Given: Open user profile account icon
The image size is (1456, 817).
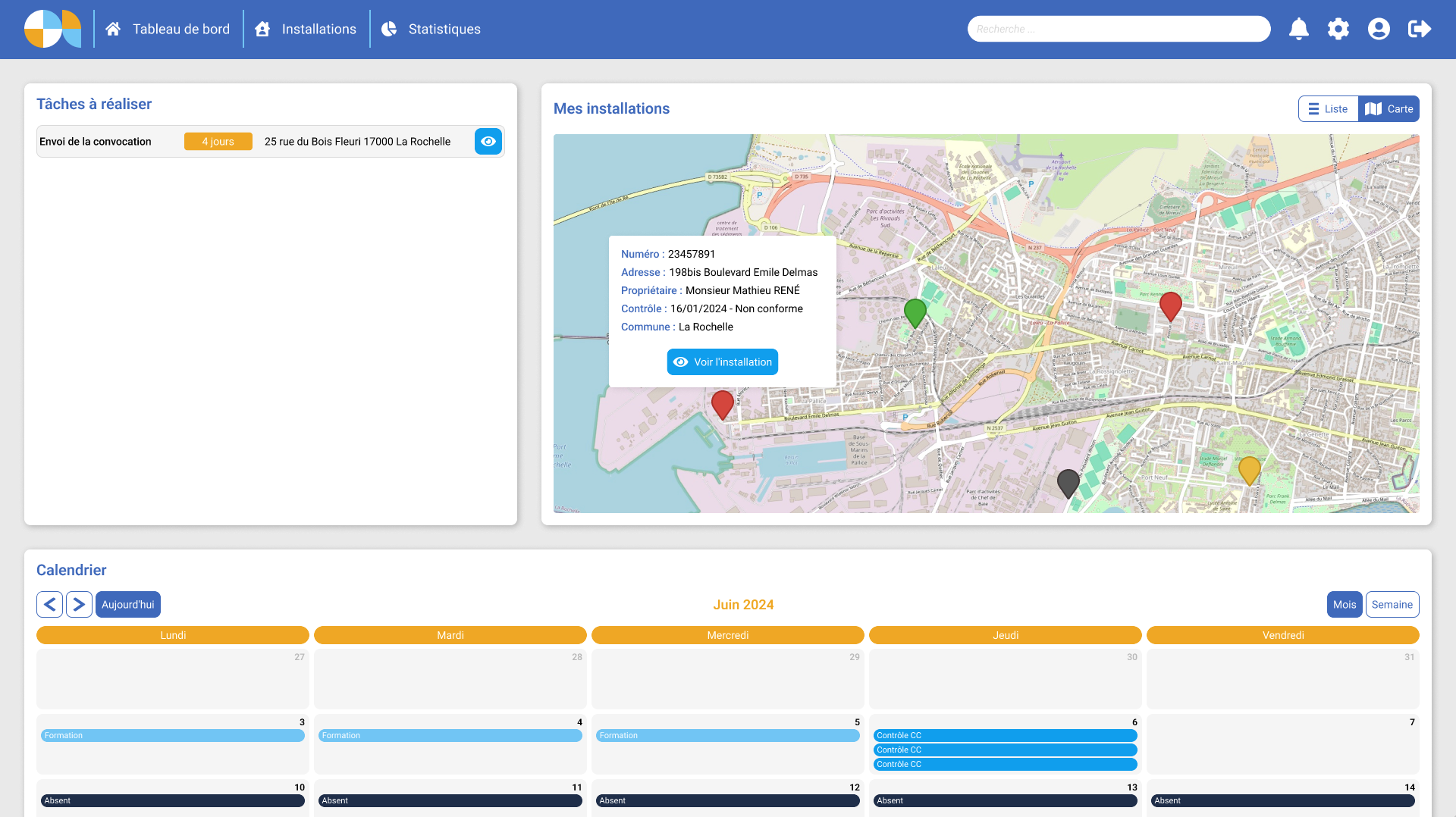Looking at the screenshot, I should pyautogui.click(x=1379, y=29).
